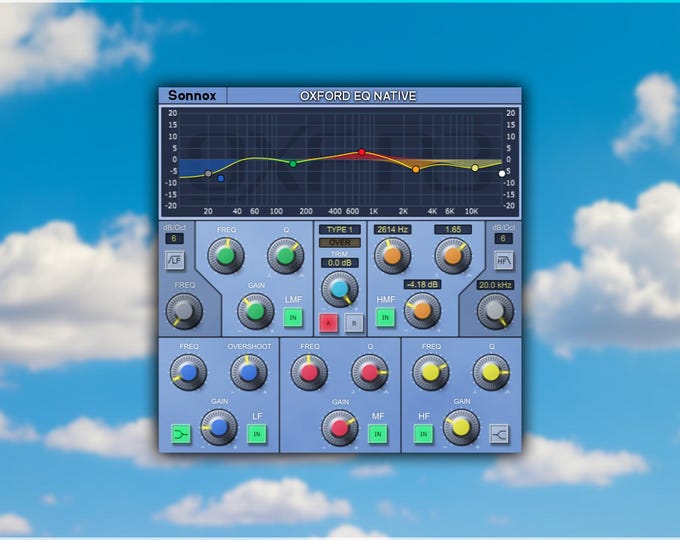Screen dimensions: 680x540
Task: Click the TRIM 0.0 dB value field
Action: click(x=340, y=263)
